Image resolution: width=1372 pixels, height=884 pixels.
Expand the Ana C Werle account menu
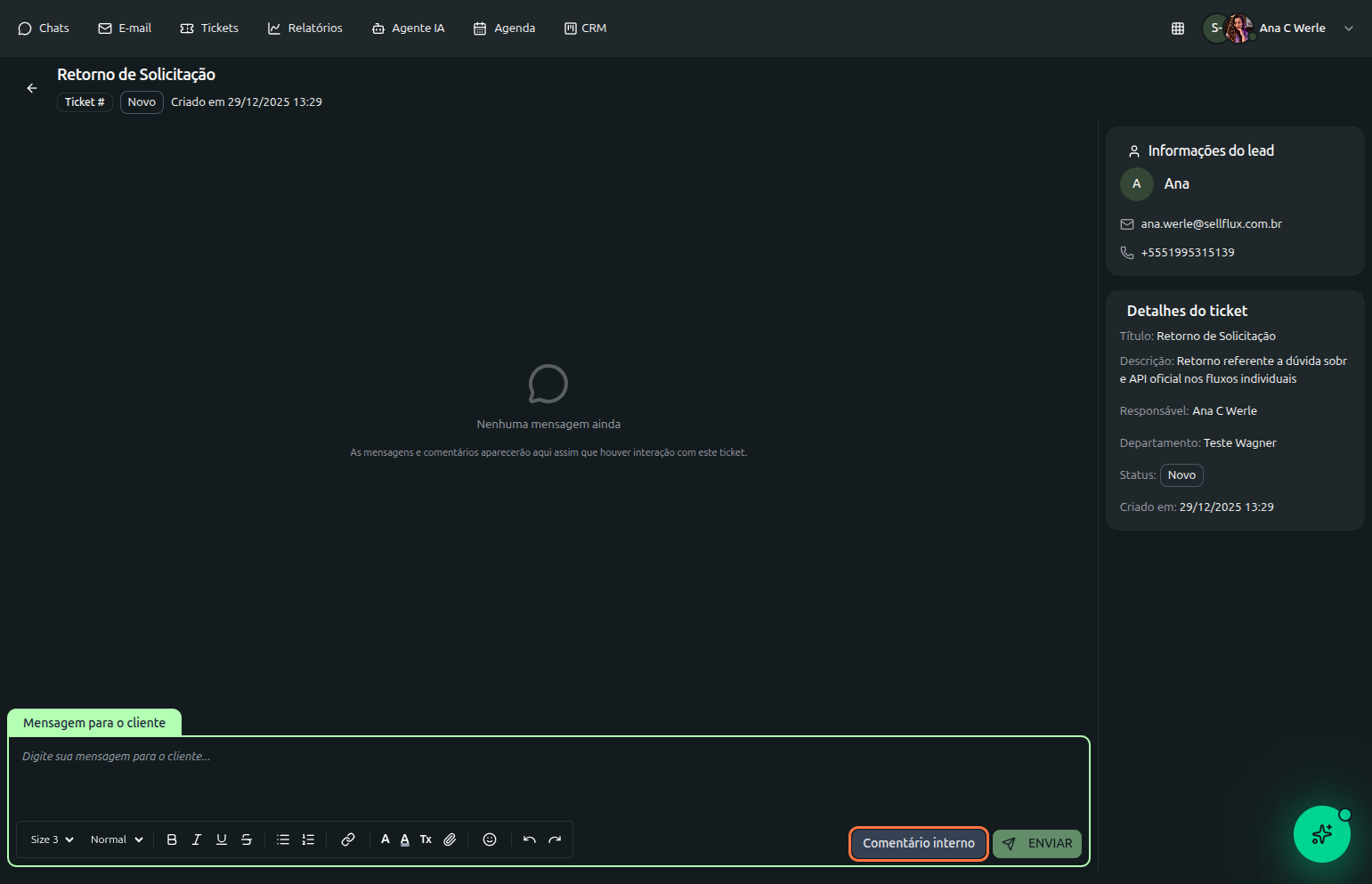point(1348,28)
